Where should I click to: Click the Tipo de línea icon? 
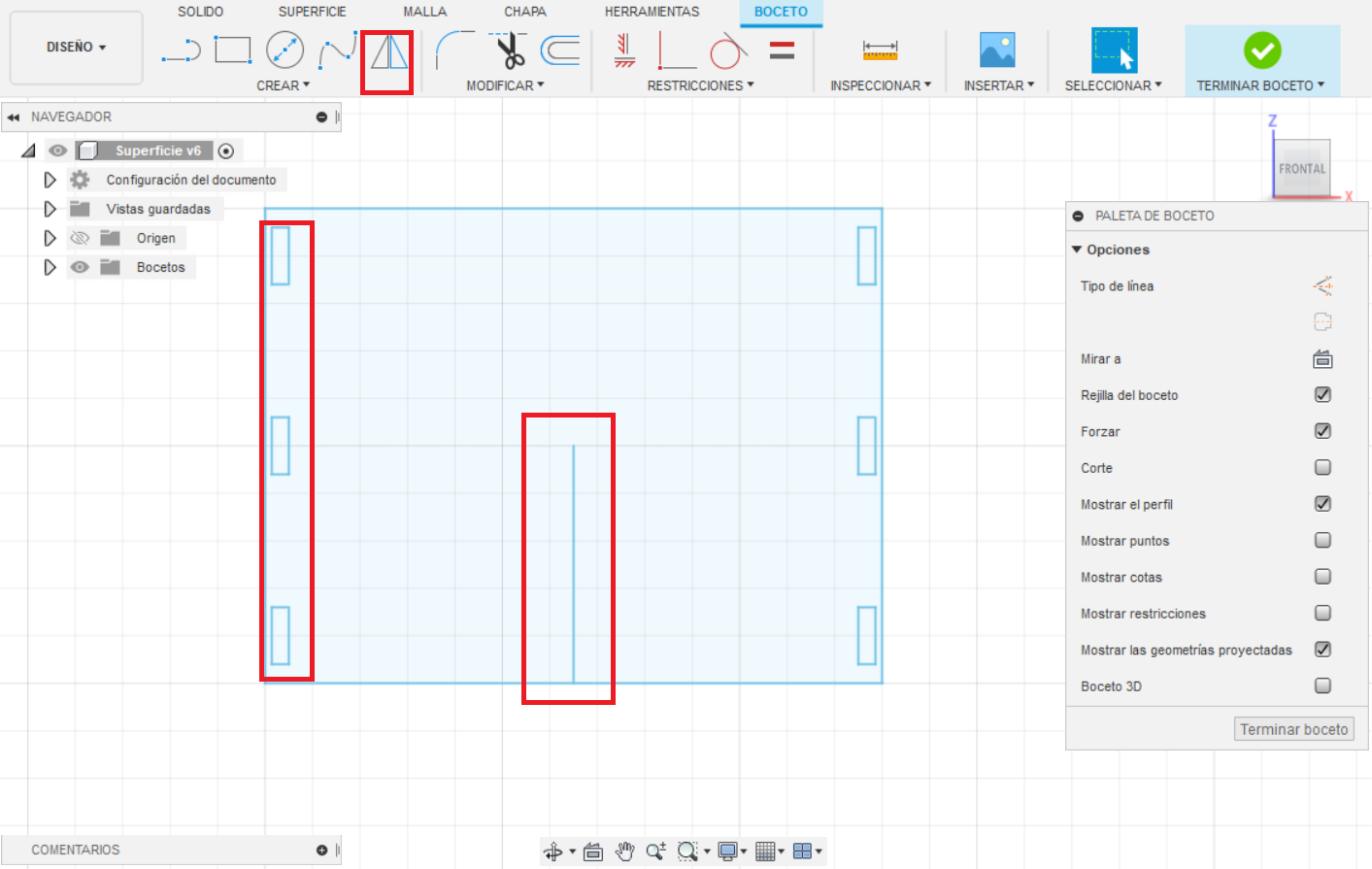pos(1322,285)
